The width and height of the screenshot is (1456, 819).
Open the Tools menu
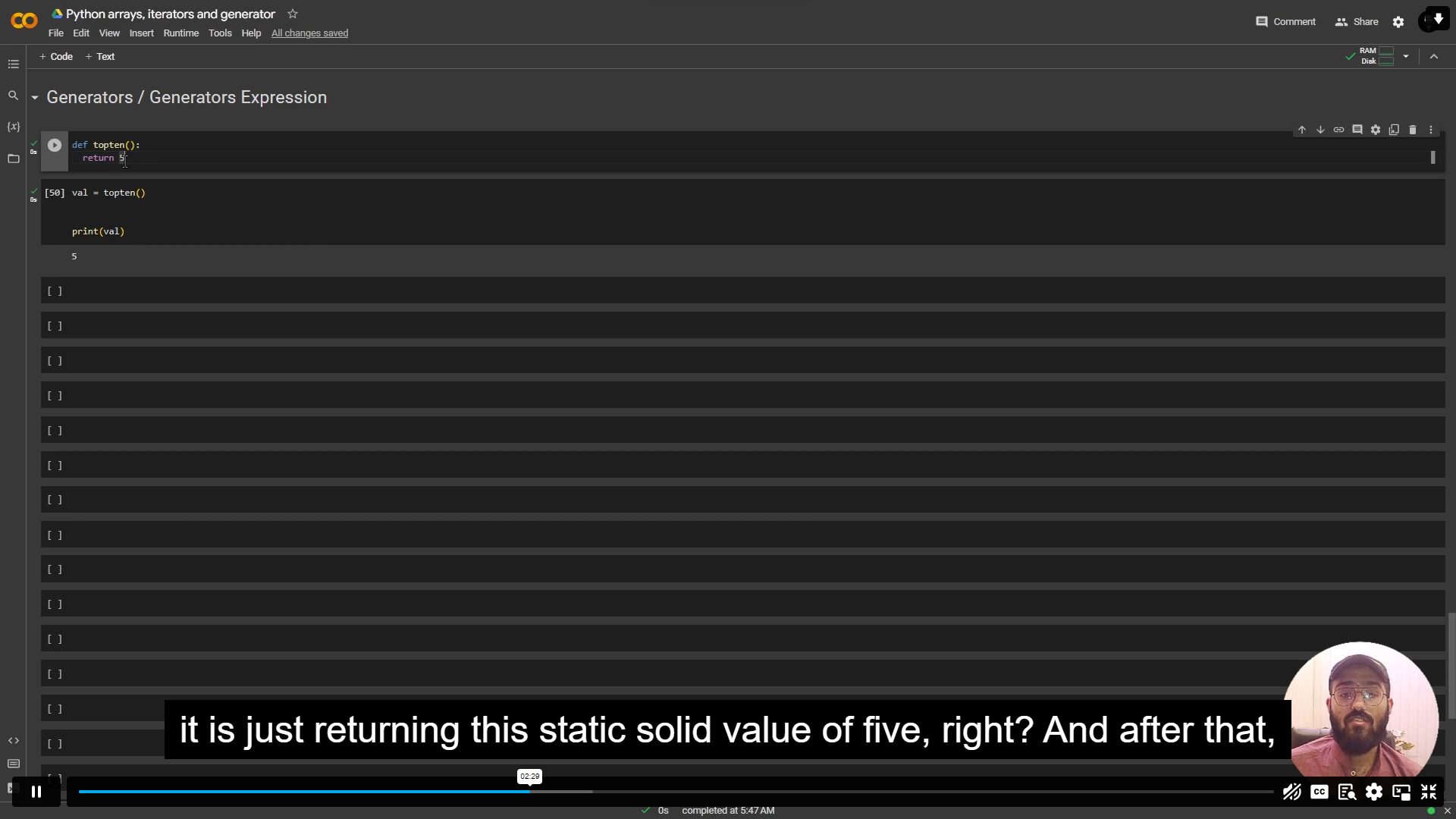point(220,33)
